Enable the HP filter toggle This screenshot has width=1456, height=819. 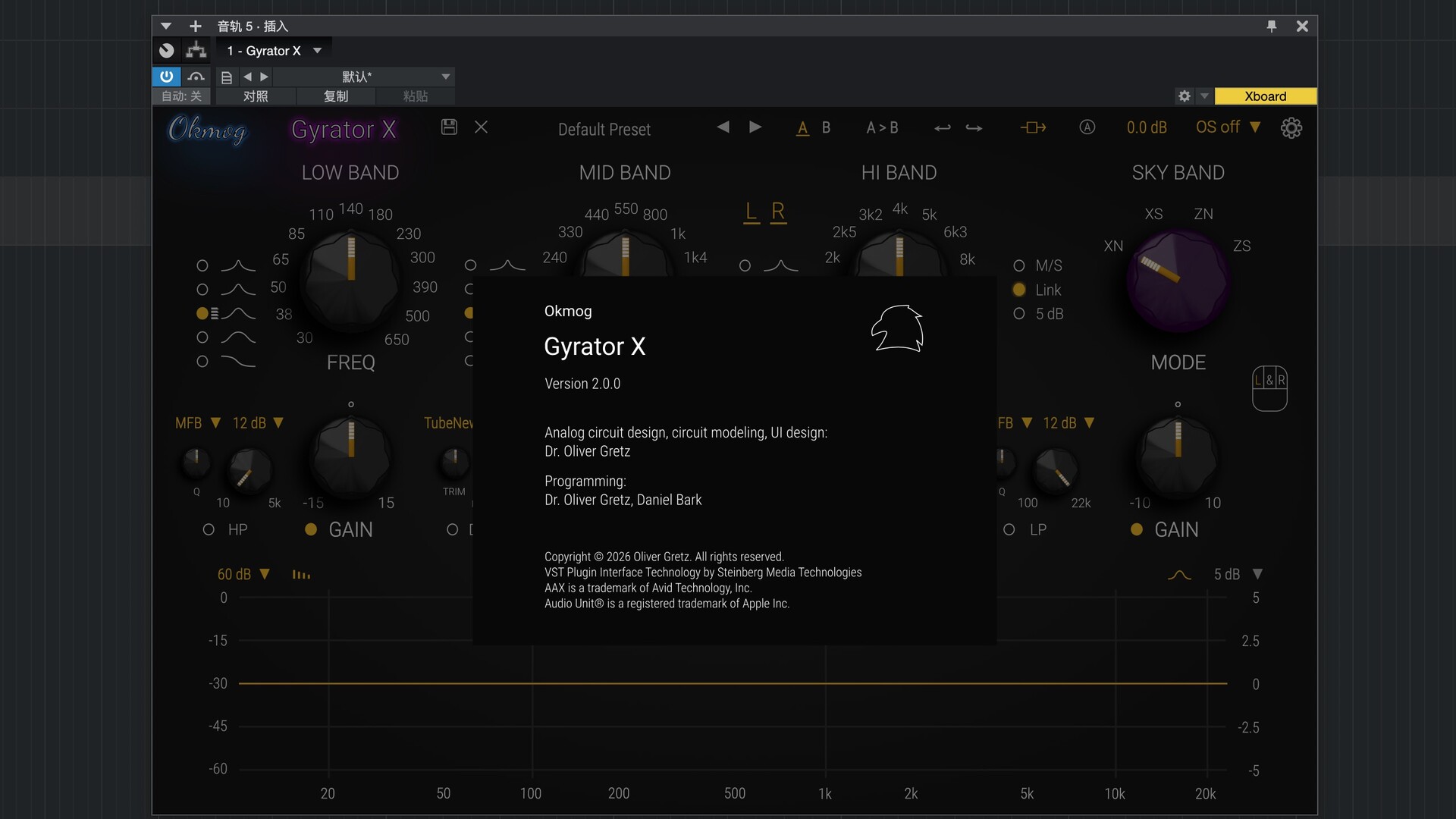[209, 530]
